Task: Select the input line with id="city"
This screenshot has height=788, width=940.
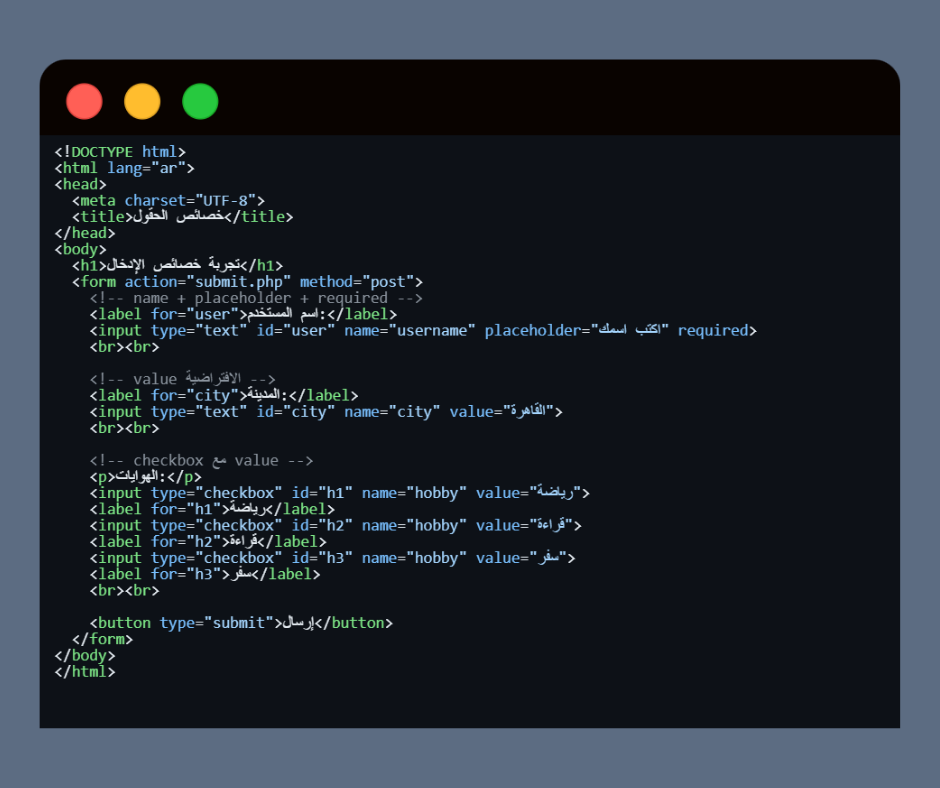Action: [326, 412]
